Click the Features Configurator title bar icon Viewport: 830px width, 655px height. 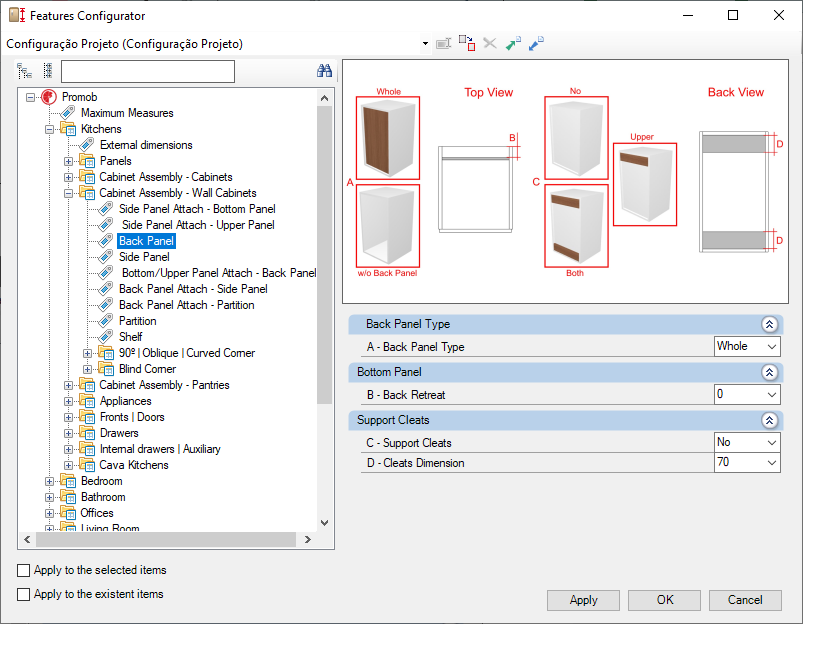(17, 15)
